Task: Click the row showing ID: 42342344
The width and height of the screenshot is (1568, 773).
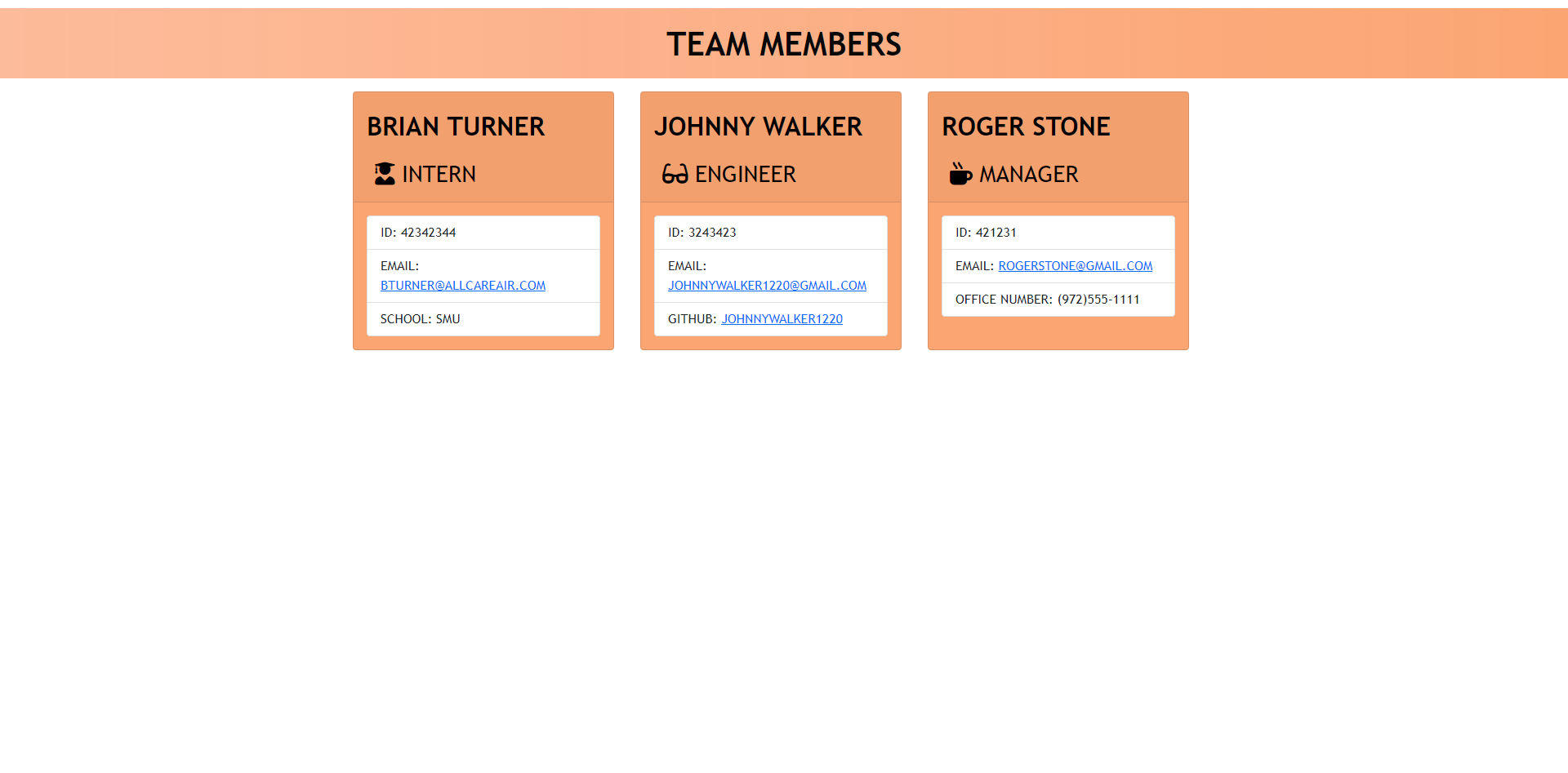Action: tap(483, 232)
